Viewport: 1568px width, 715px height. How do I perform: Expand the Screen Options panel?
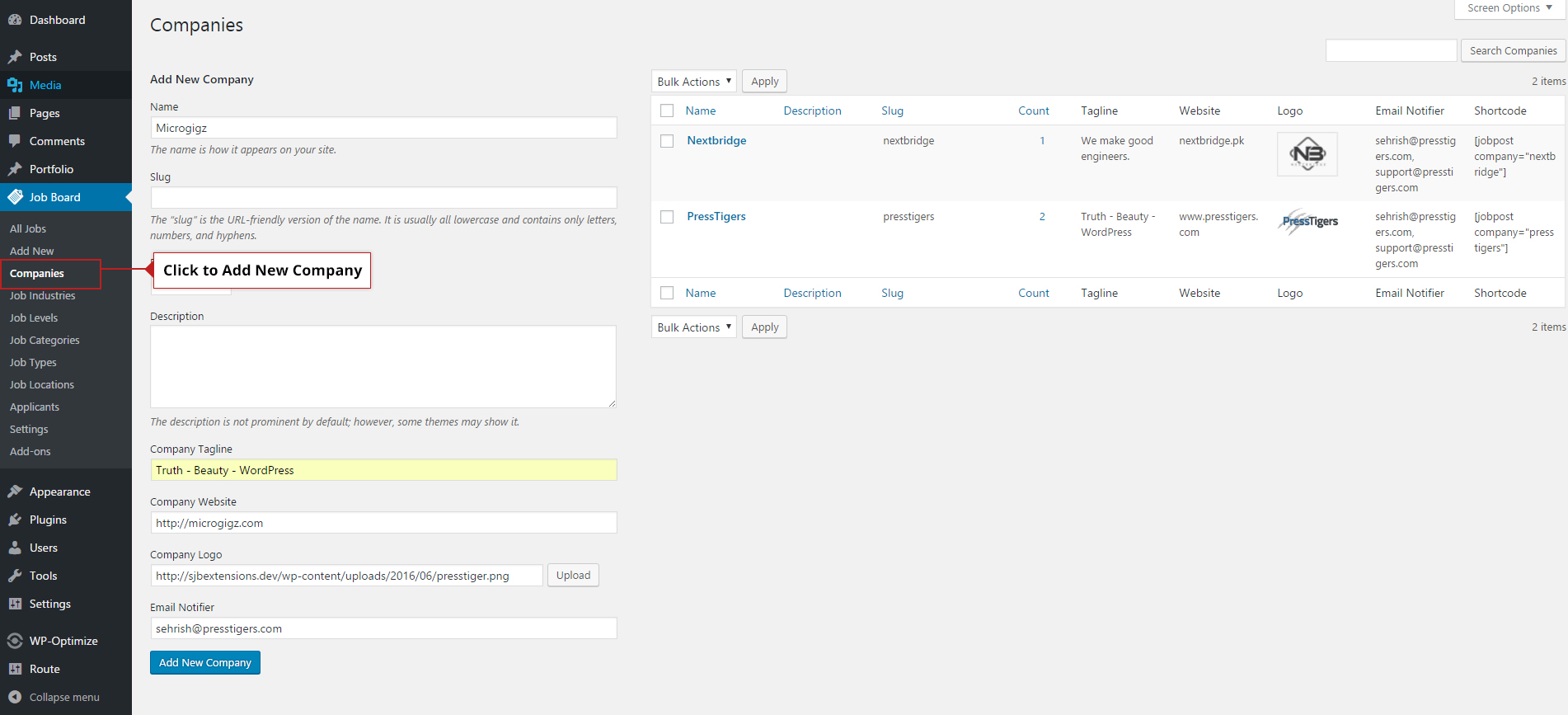click(x=1510, y=8)
